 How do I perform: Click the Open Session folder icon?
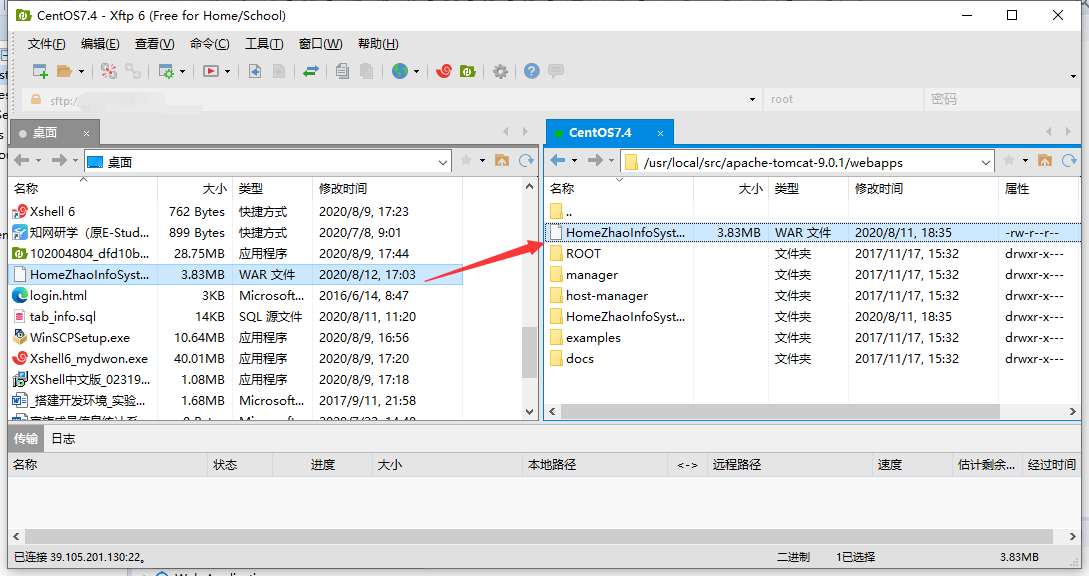(65, 71)
